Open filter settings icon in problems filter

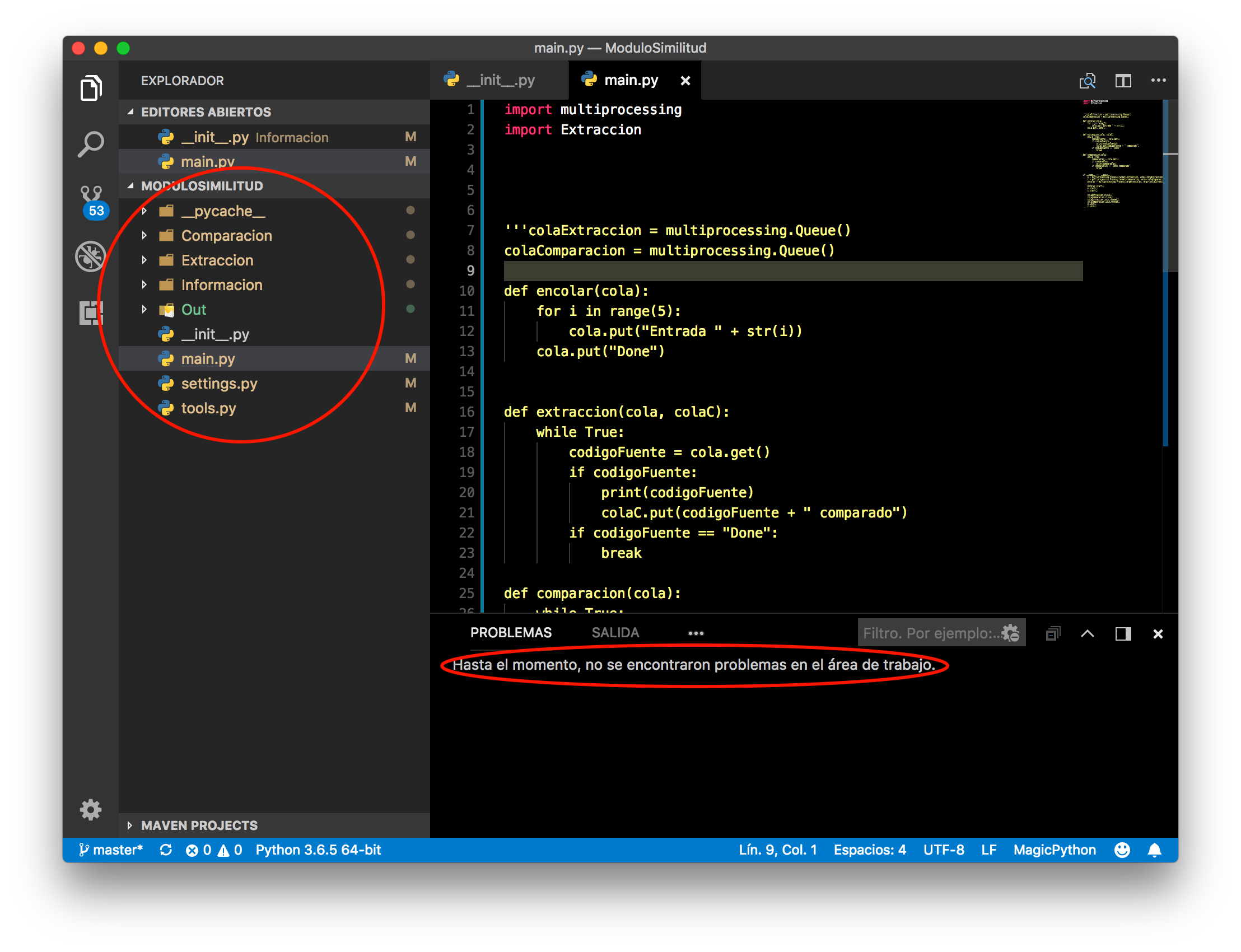click(1010, 632)
